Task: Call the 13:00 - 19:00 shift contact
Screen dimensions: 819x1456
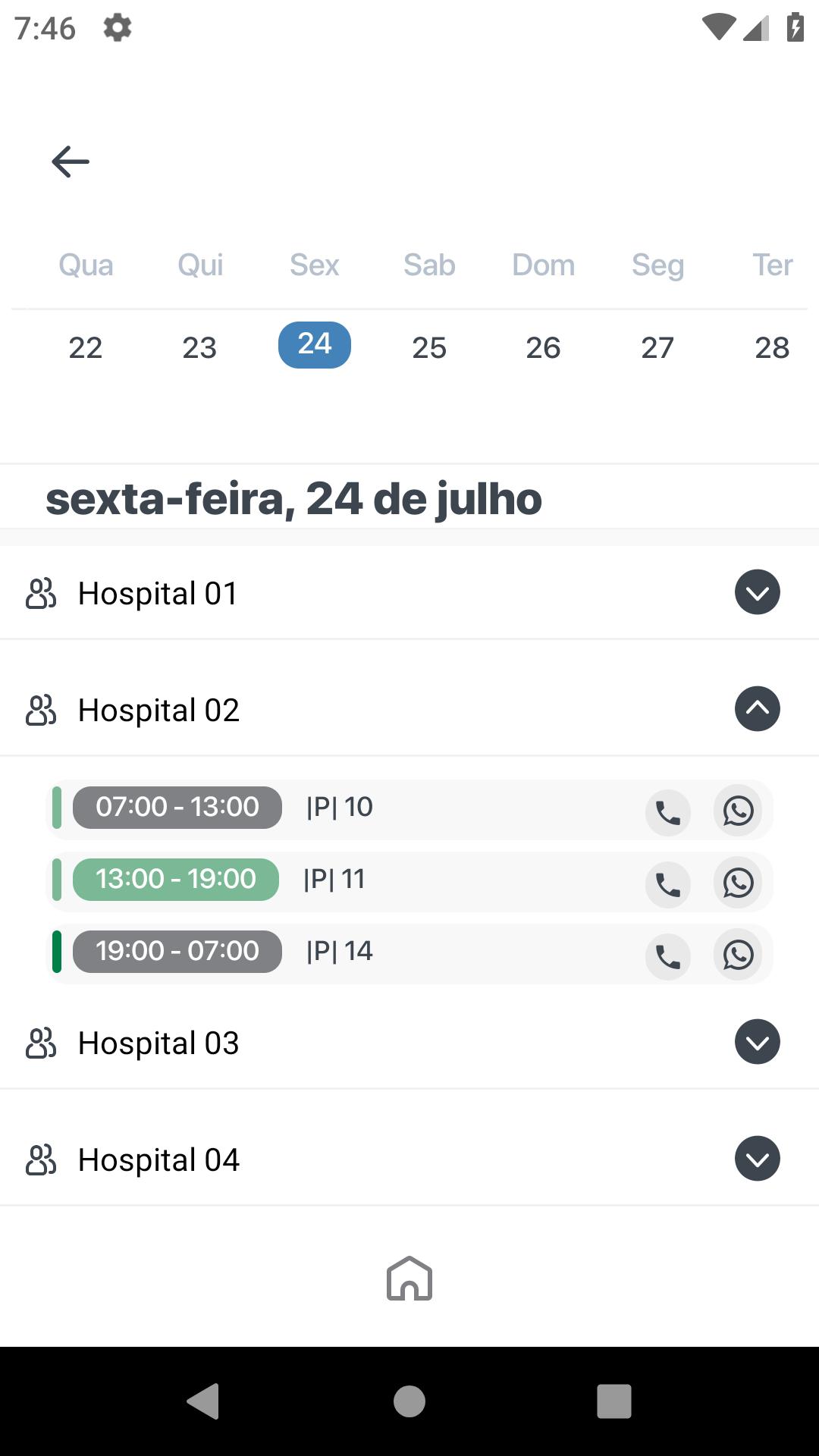Action: 668,885
